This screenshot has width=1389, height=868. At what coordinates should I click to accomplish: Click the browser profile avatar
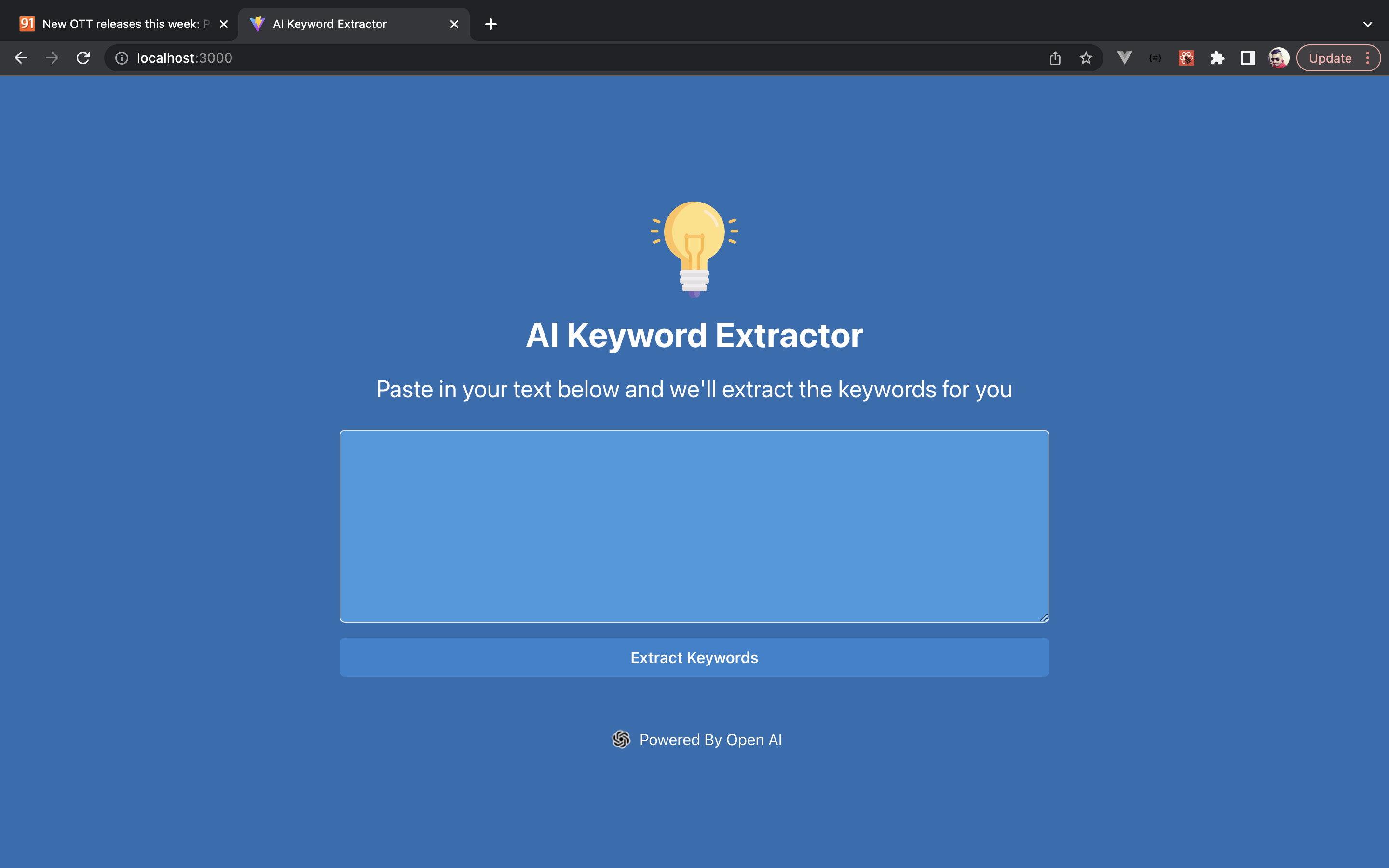click(1279, 57)
